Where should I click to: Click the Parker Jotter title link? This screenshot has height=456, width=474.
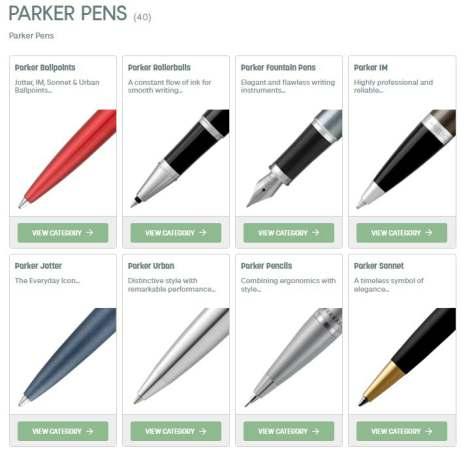coord(38,266)
